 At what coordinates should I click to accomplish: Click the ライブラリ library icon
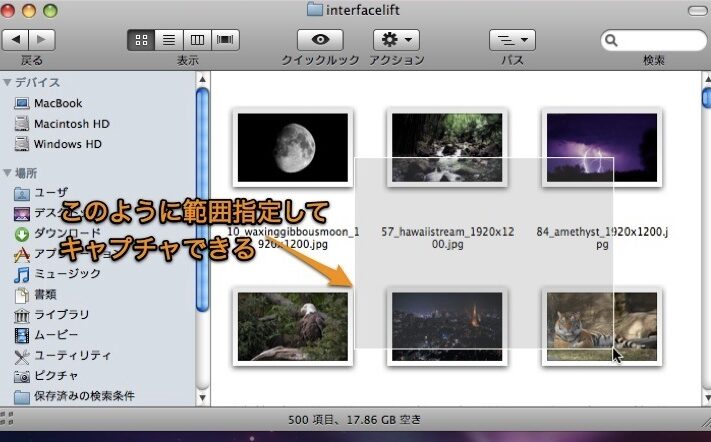pos(21,316)
